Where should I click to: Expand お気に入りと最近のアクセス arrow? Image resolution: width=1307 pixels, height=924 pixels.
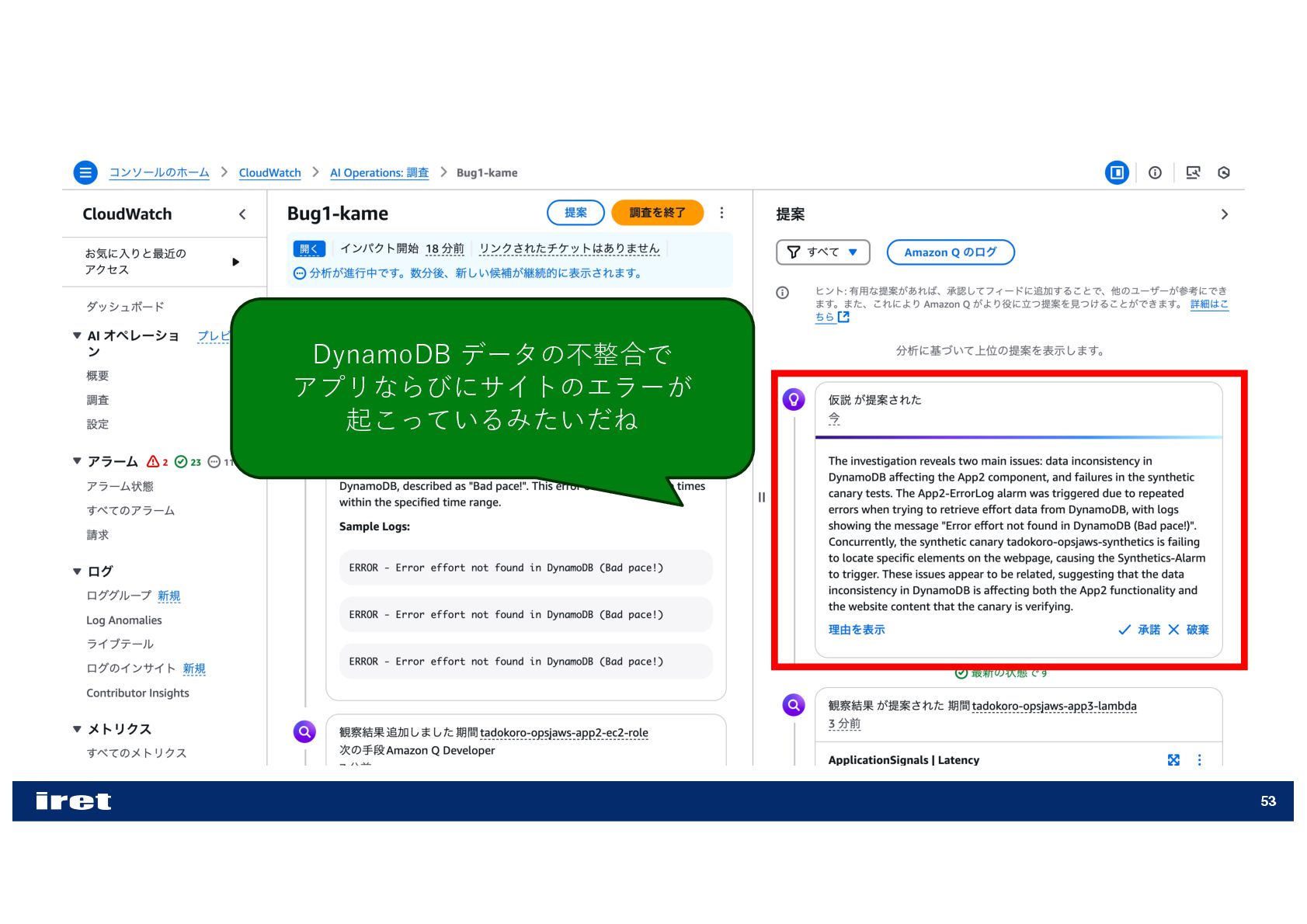pyautogui.click(x=236, y=262)
